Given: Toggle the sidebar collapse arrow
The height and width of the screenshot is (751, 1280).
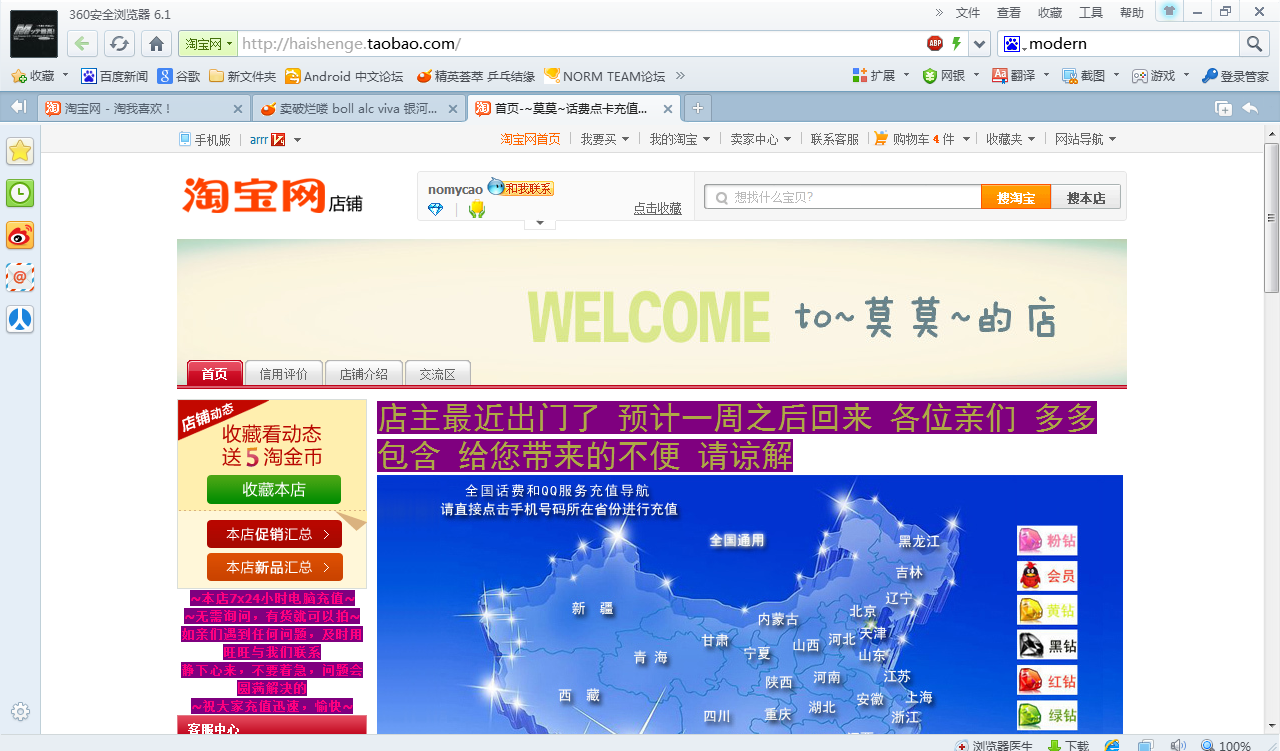Looking at the screenshot, I should click(18, 107).
